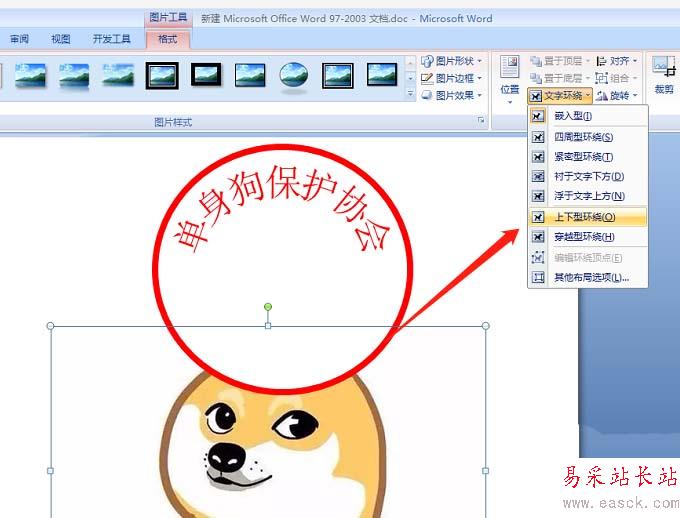Click the left-middle sizing handle of the picture
The height and width of the screenshot is (518, 680).
(x=50, y=471)
